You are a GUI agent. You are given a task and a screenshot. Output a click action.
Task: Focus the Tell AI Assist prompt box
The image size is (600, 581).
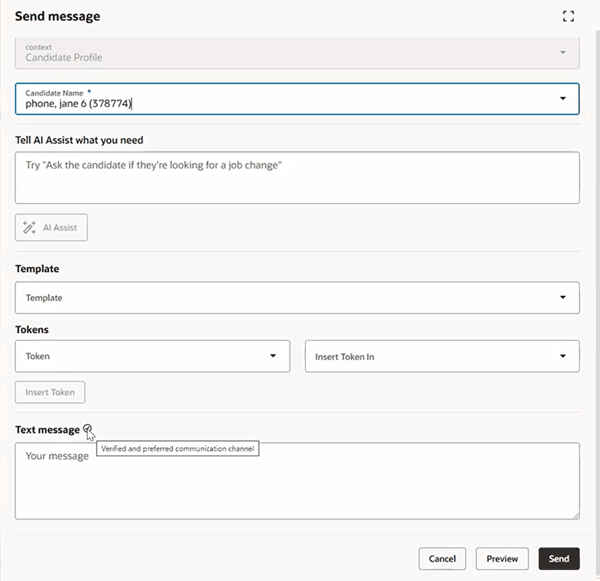(x=297, y=178)
